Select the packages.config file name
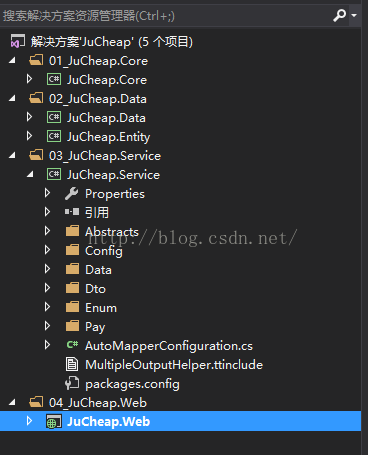The image size is (368, 455). coord(132,384)
